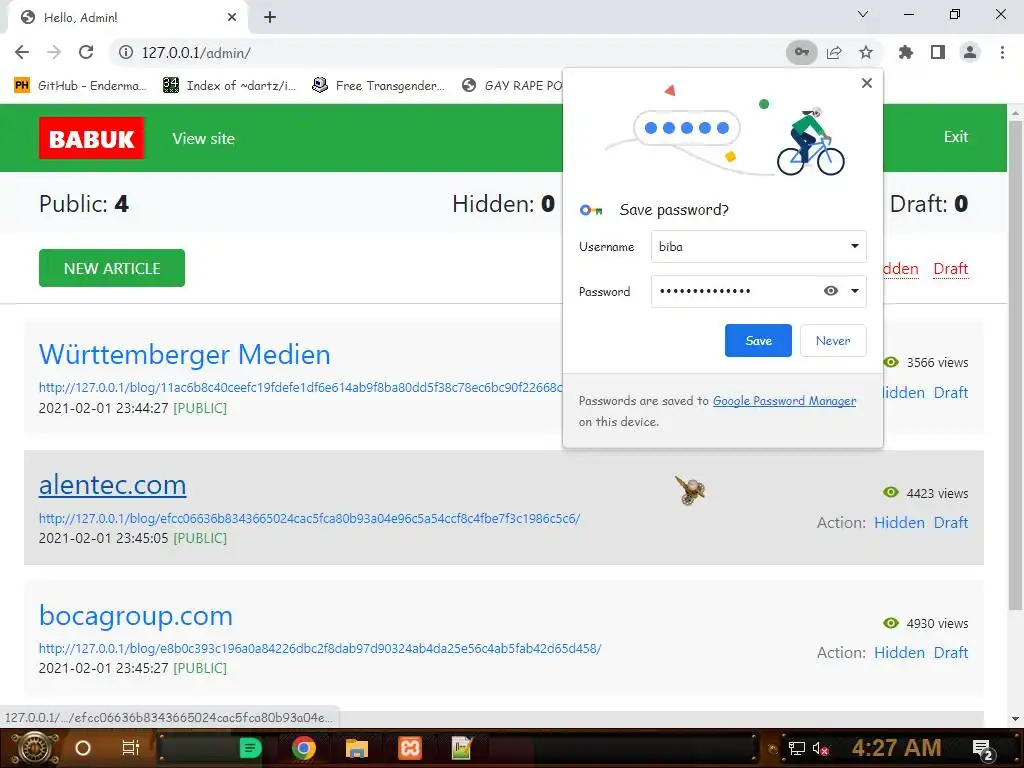The height and width of the screenshot is (768, 1024).
Task: Open the alentec.com blog URL
Action: [309, 519]
